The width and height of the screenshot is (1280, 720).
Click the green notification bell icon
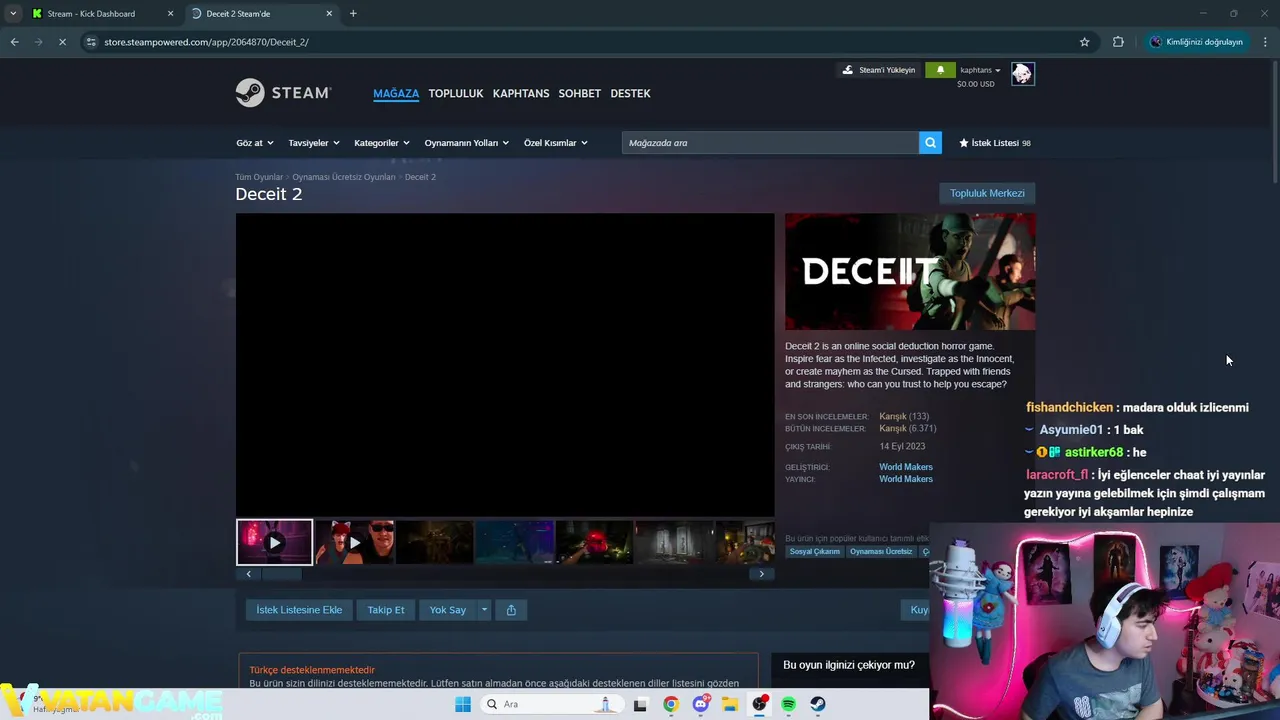click(x=939, y=70)
